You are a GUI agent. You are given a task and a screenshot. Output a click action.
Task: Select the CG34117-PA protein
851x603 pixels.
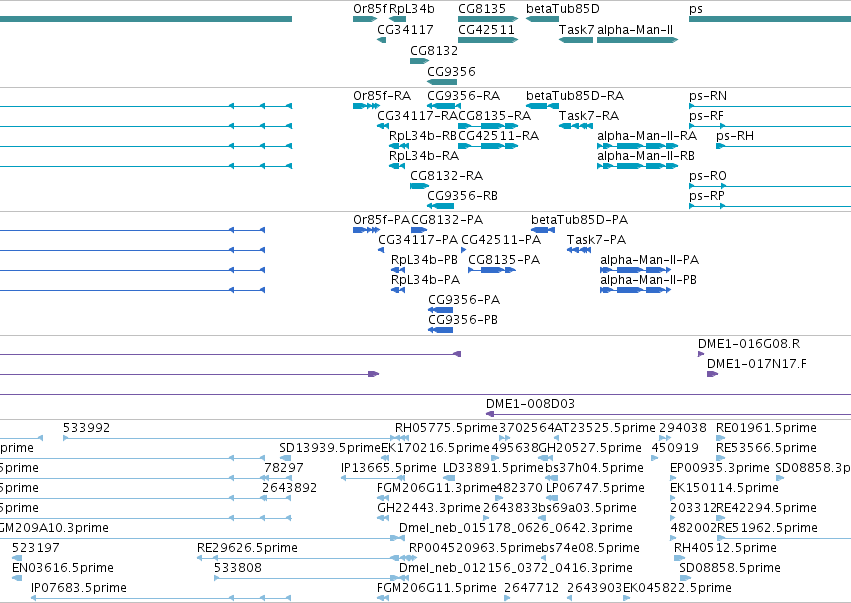point(381,250)
